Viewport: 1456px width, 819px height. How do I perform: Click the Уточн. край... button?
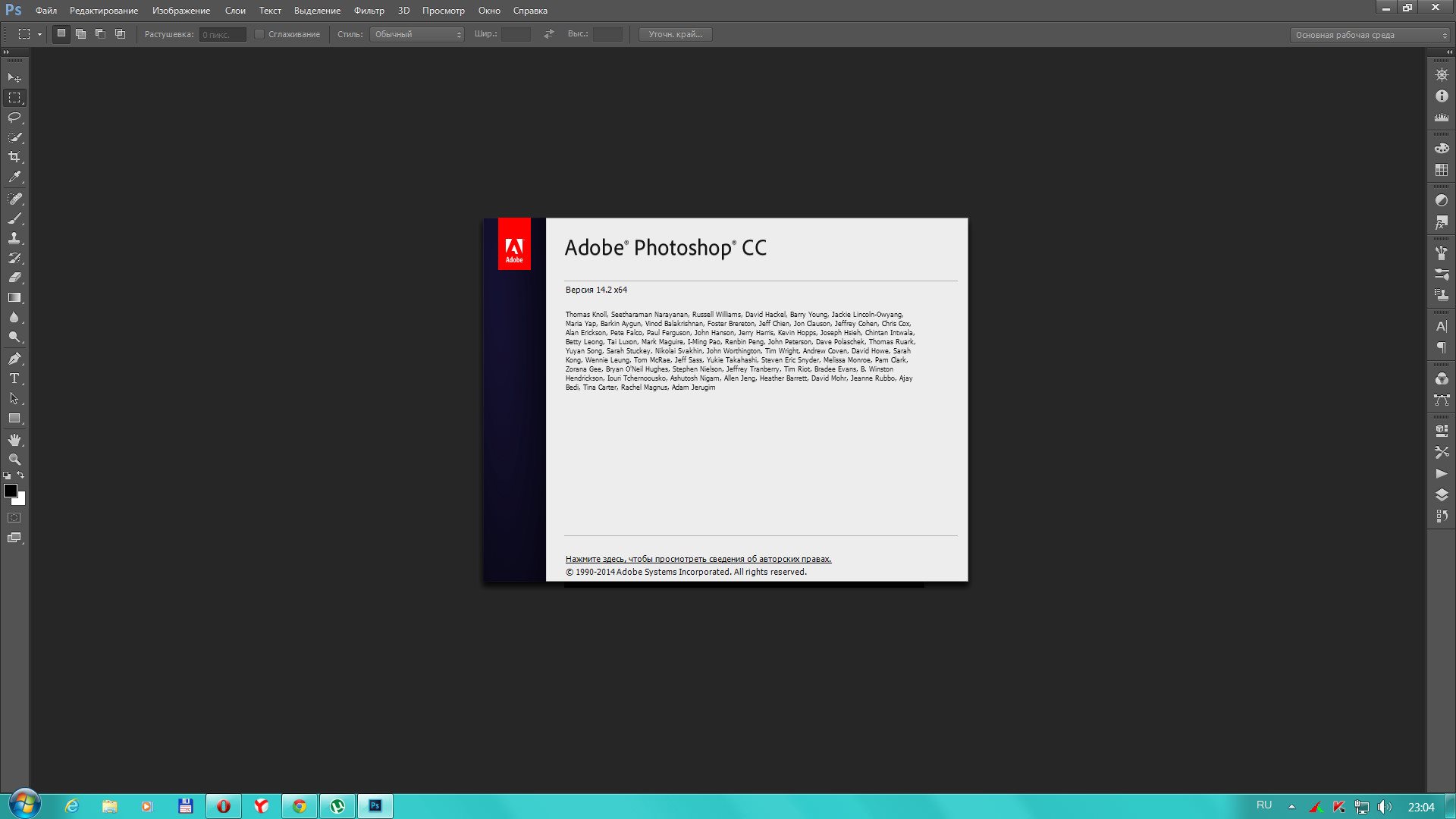pyautogui.click(x=675, y=34)
